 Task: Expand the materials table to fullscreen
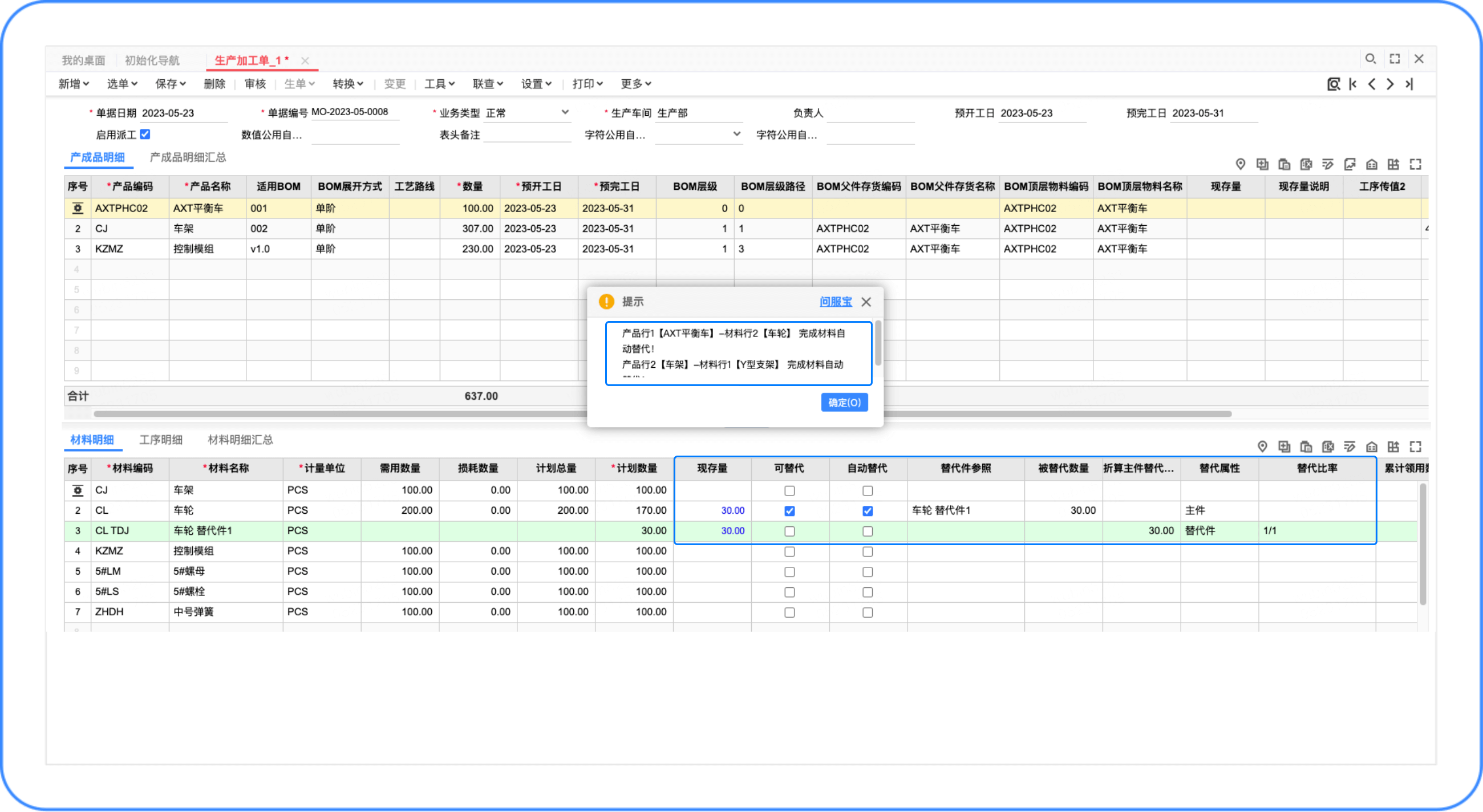(1415, 446)
